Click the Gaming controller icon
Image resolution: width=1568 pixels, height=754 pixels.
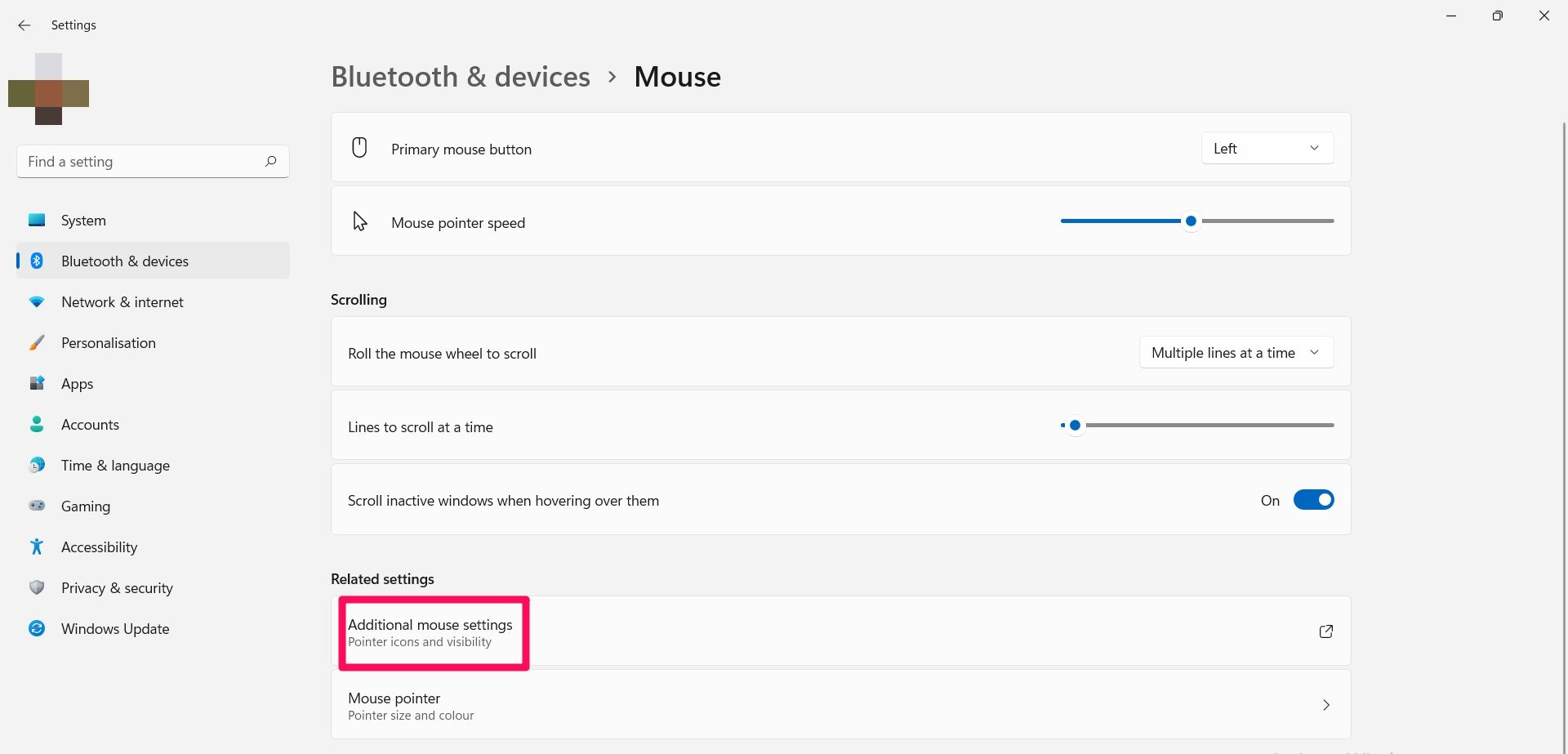[x=37, y=506]
